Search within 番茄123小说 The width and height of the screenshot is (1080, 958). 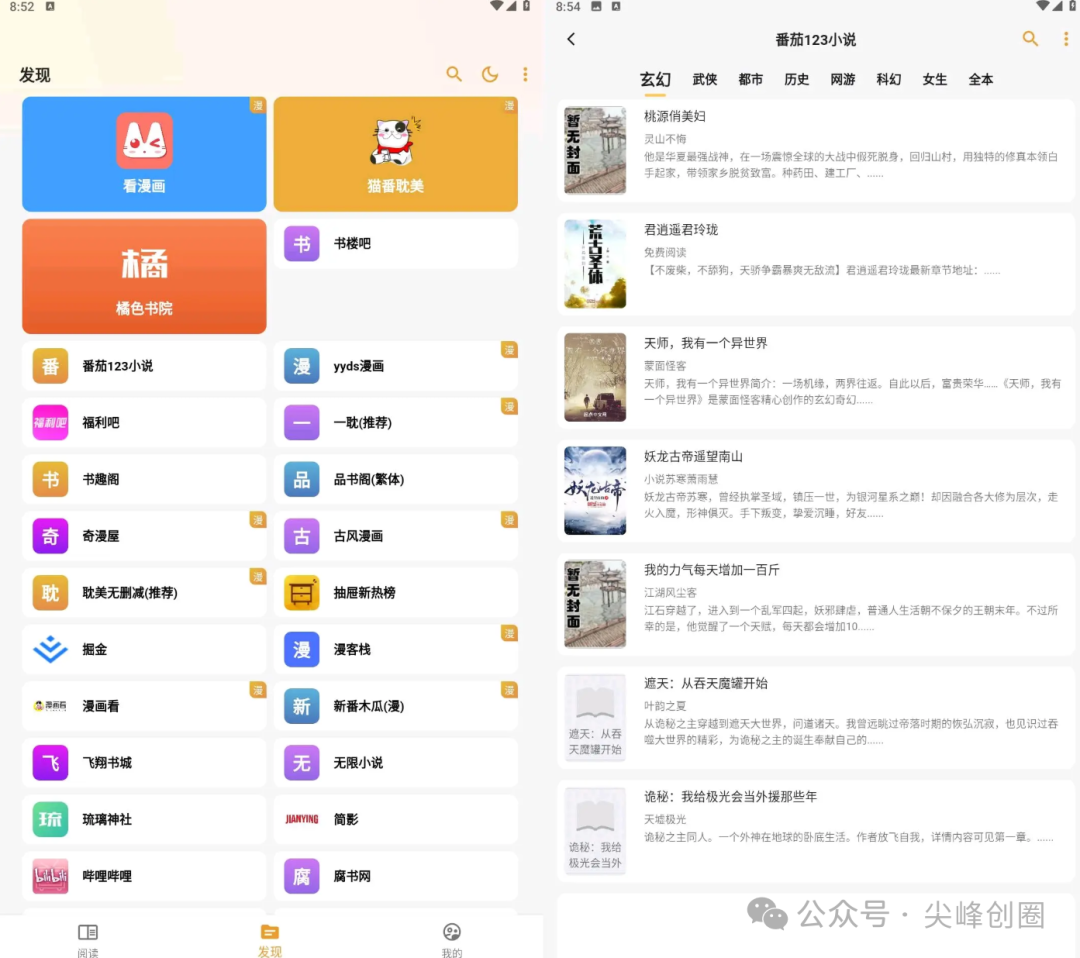click(1030, 39)
